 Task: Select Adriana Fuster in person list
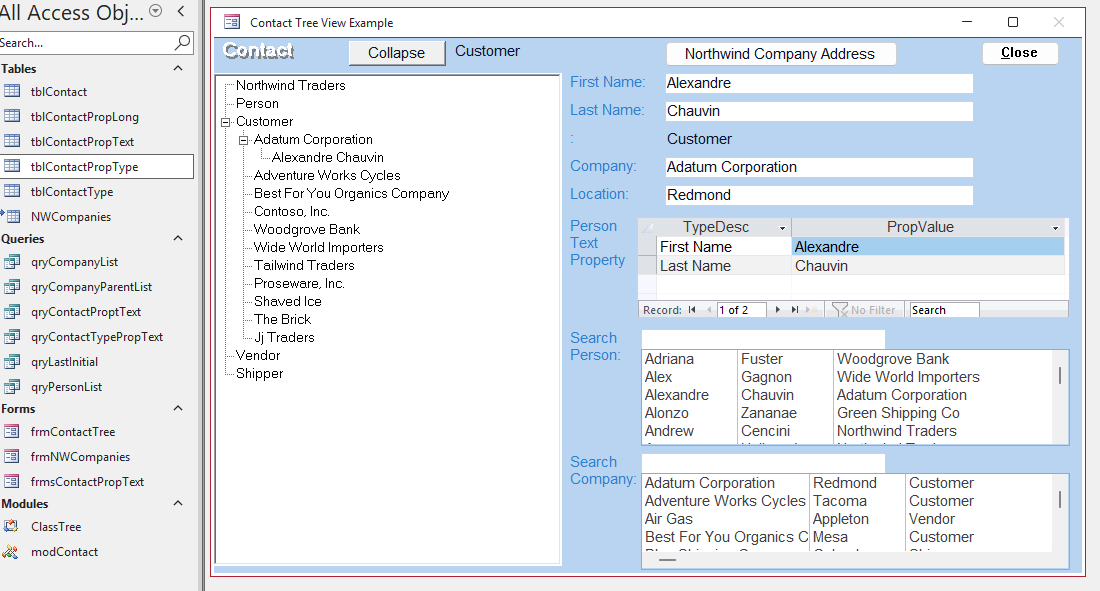tap(847, 359)
